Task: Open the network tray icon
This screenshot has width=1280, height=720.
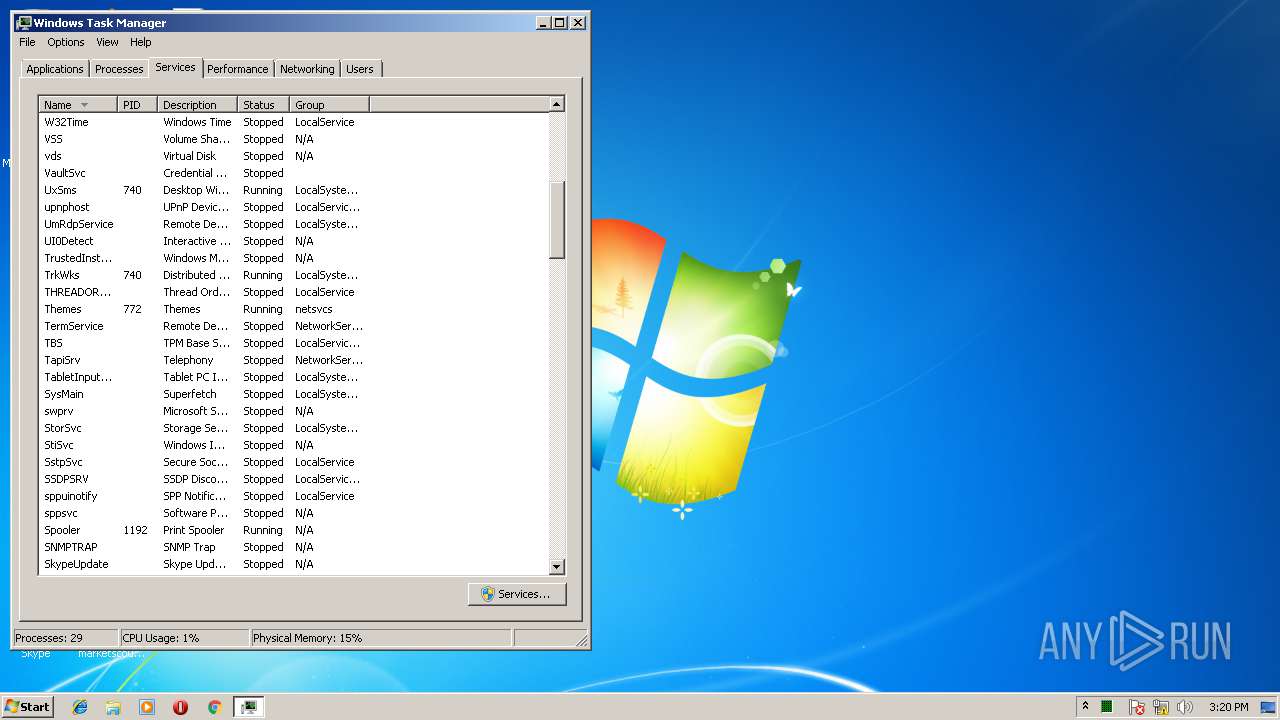Action: 1161,707
